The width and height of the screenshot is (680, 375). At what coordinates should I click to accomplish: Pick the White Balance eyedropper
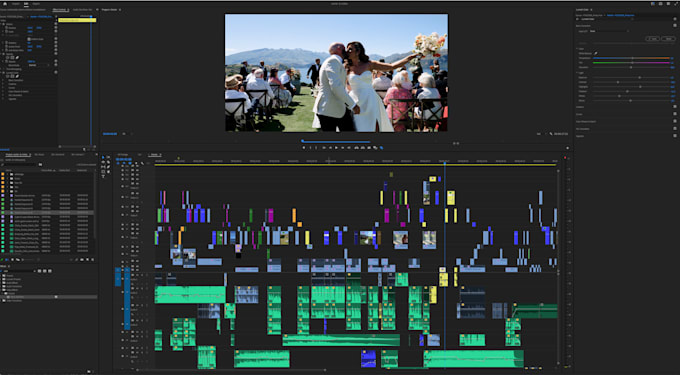pos(596,53)
